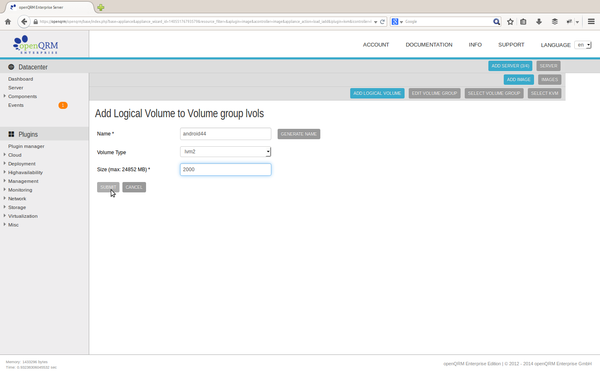
Task: Expand the Monitoring plugin section
Action: tap(5, 189)
